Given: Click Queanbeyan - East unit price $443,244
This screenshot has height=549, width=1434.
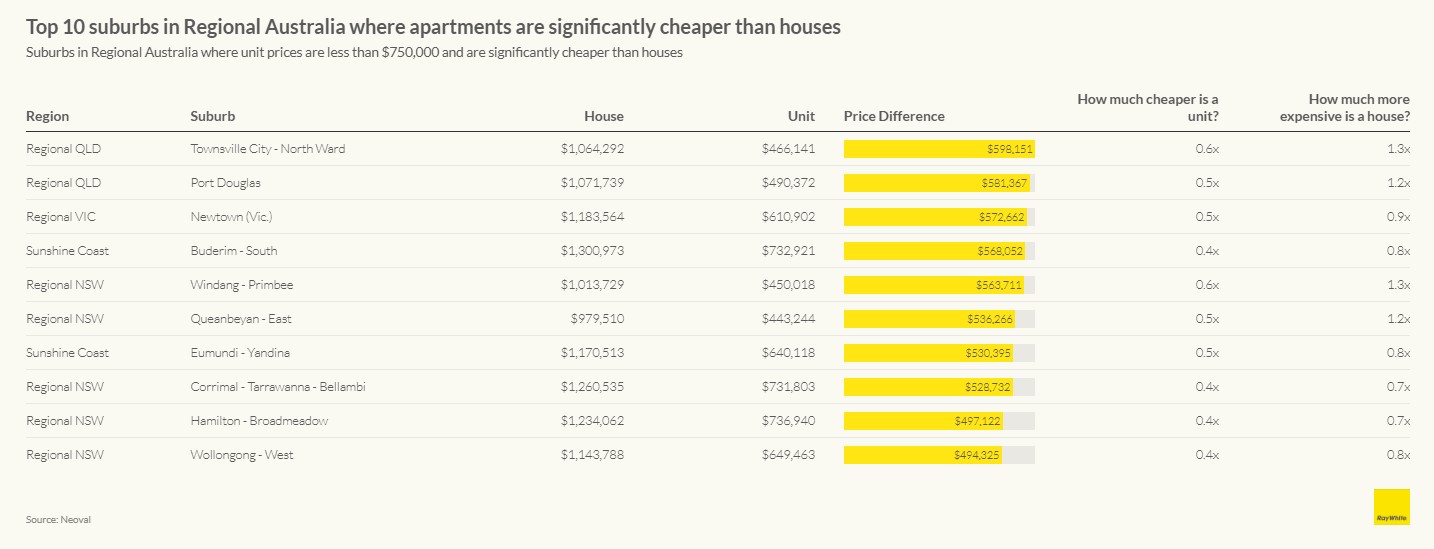Looking at the screenshot, I should pos(788,319).
